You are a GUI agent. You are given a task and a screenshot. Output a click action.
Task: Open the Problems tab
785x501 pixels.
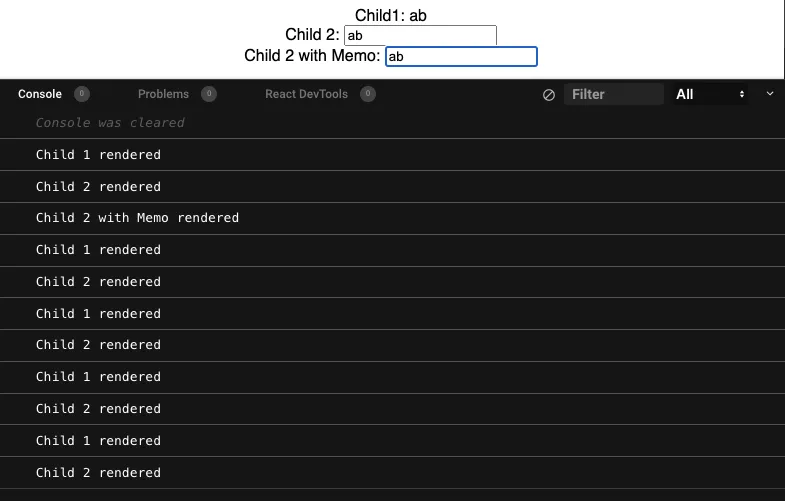coord(163,94)
